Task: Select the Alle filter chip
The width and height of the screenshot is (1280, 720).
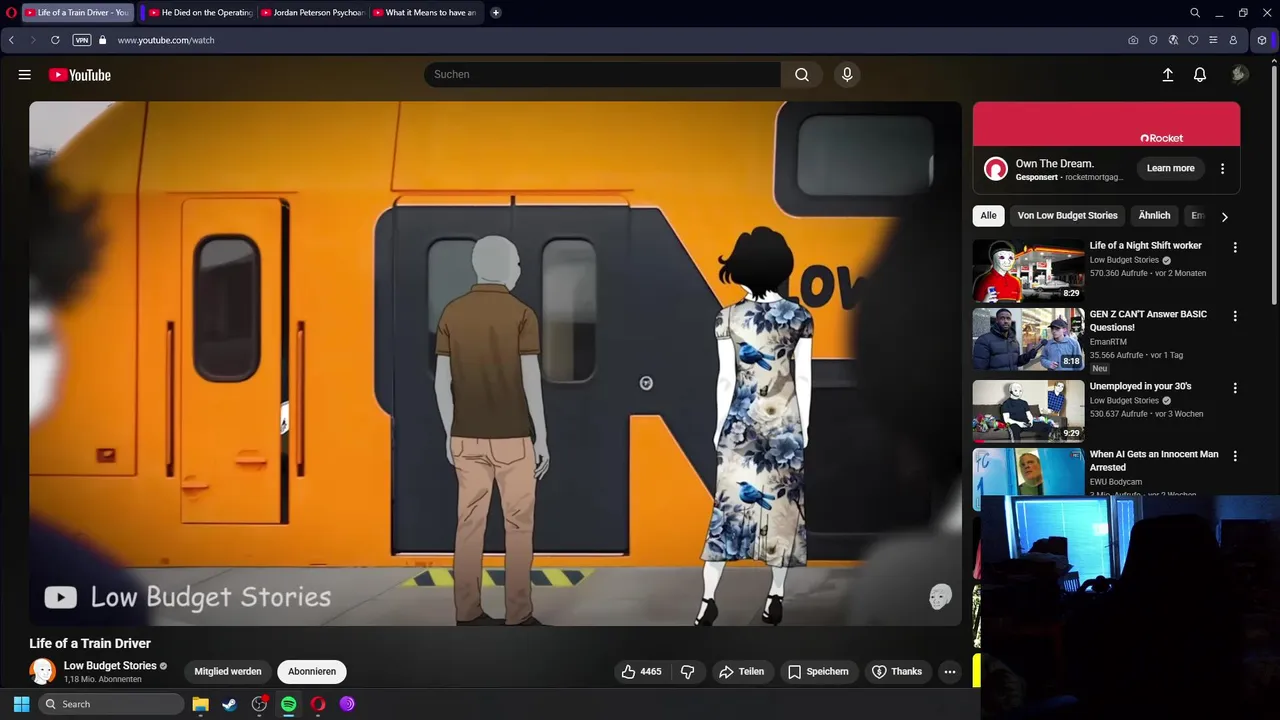Action: (x=988, y=216)
